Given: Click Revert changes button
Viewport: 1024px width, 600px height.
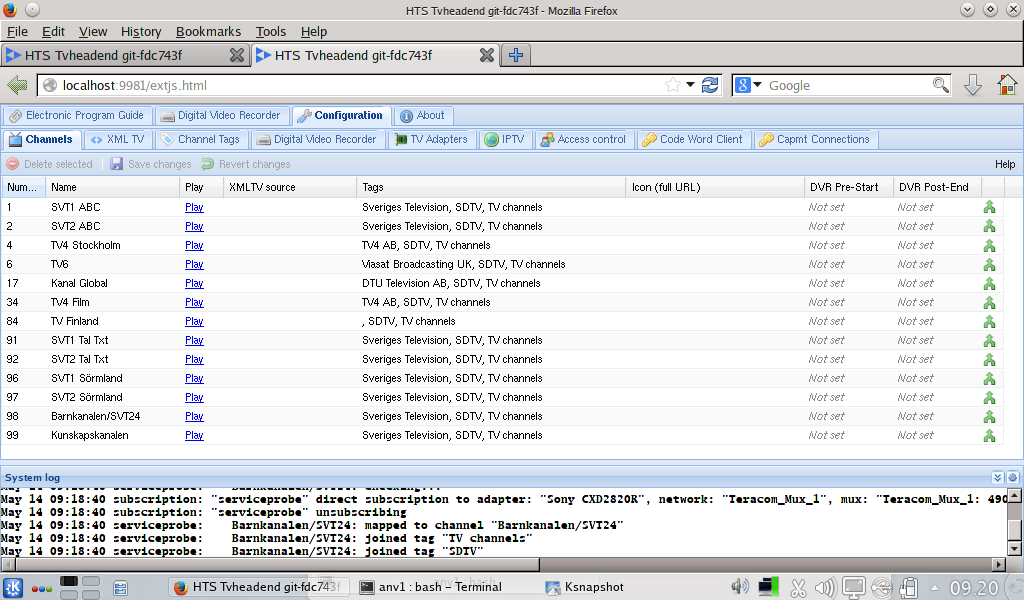Looking at the screenshot, I should click(246, 165).
